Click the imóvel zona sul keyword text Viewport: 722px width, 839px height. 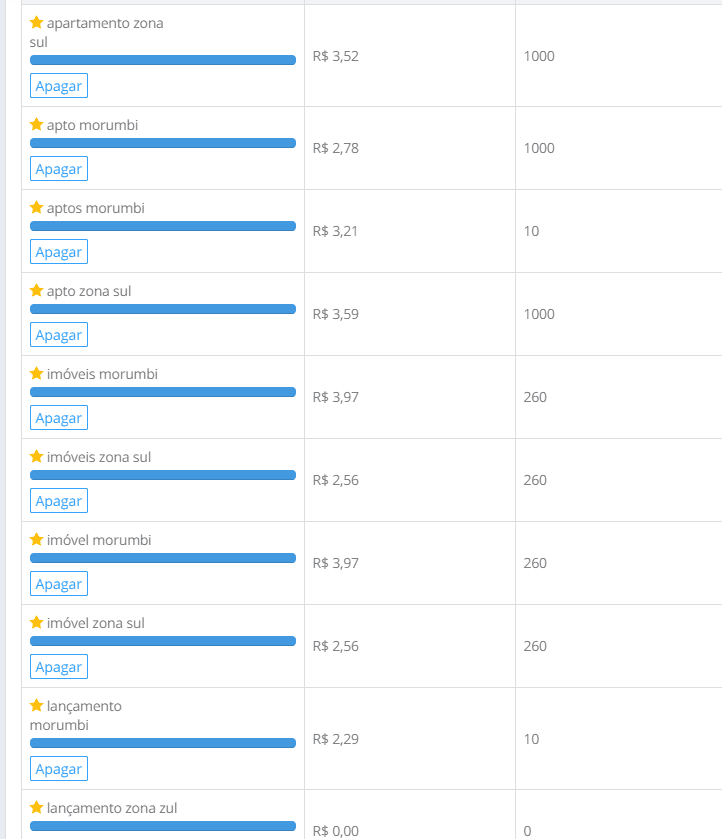tap(96, 623)
